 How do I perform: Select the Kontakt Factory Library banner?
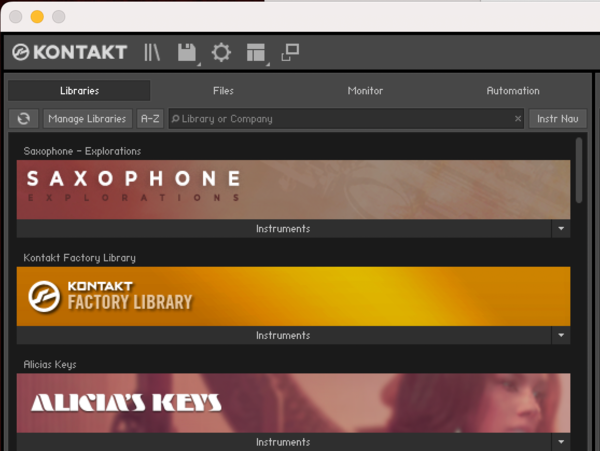[293, 296]
